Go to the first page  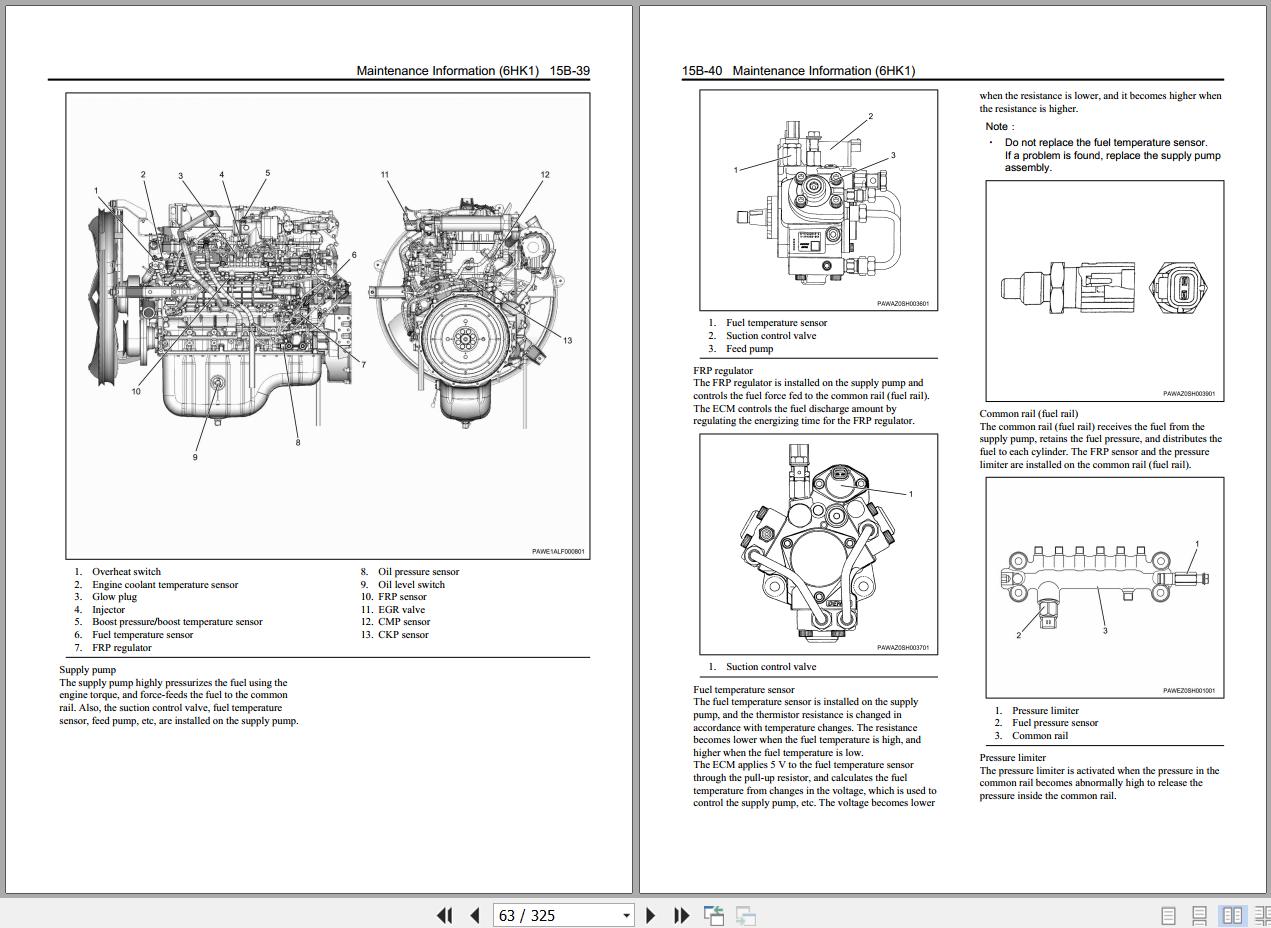445,915
